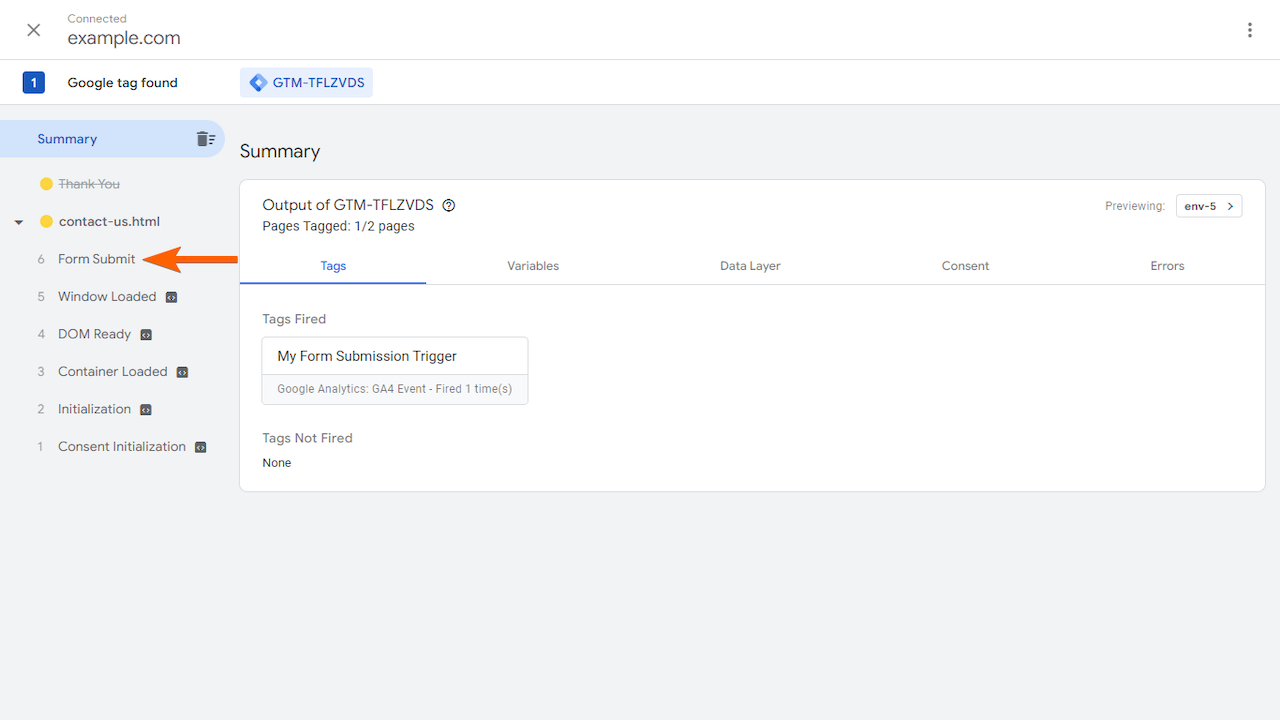Image resolution: width=1280 pixels, height=720 pixels.
Task: Collapse the contact-us.html event group
Action: 18,221
